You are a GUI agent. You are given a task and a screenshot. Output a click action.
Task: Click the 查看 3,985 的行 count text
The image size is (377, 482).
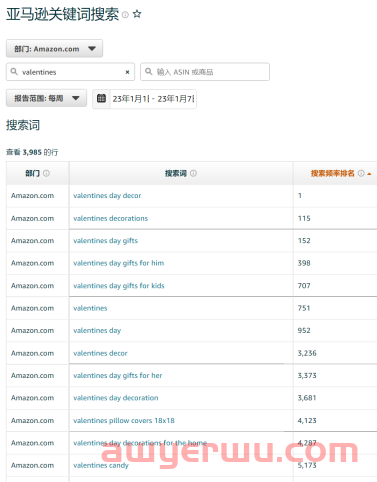[32, 152]
